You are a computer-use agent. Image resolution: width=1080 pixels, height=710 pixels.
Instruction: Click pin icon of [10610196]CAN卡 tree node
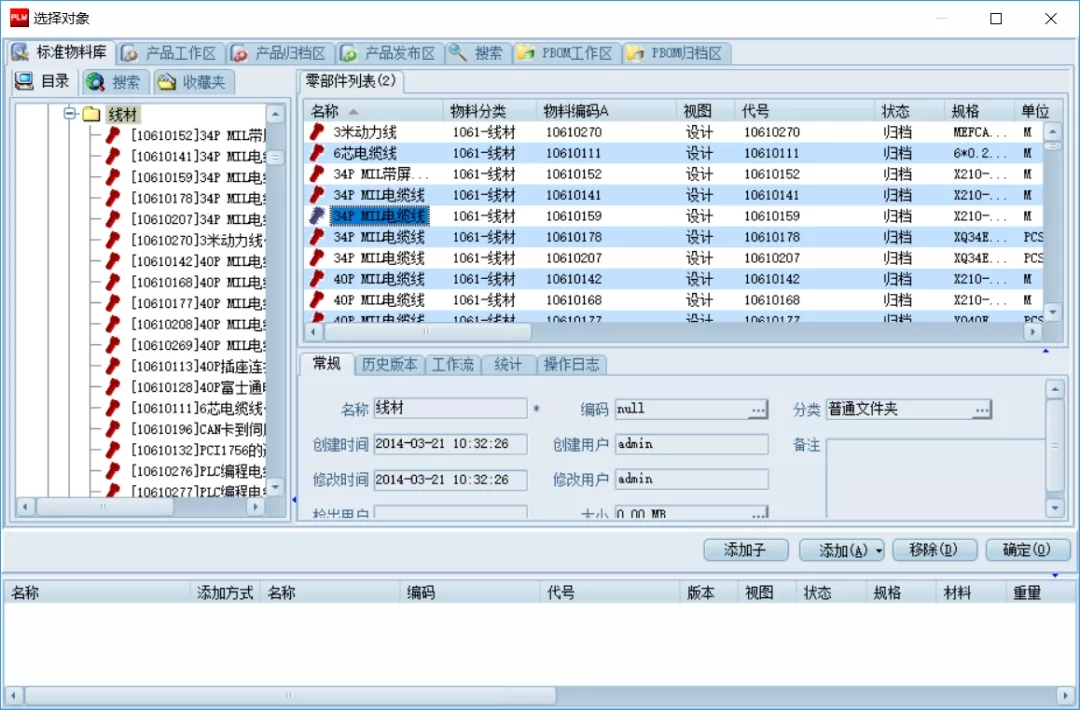[x=114, y=429]
